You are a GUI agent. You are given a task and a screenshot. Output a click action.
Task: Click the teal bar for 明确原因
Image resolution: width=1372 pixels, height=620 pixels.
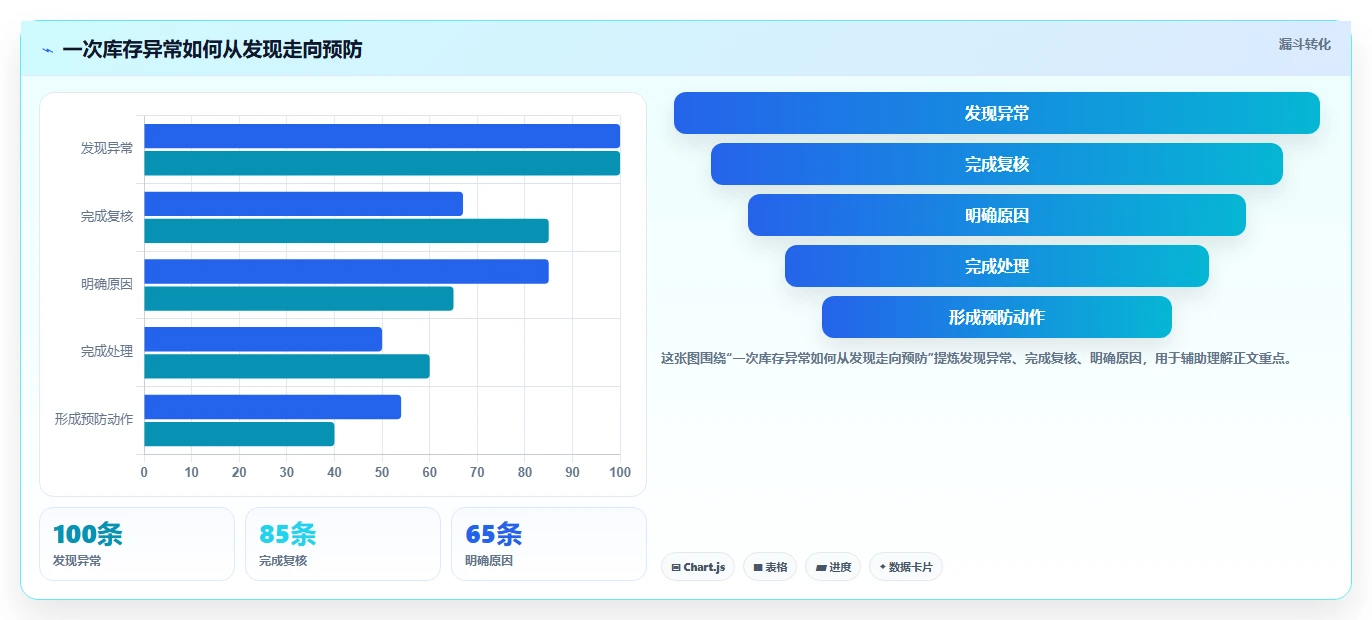[x=299, y=298]
